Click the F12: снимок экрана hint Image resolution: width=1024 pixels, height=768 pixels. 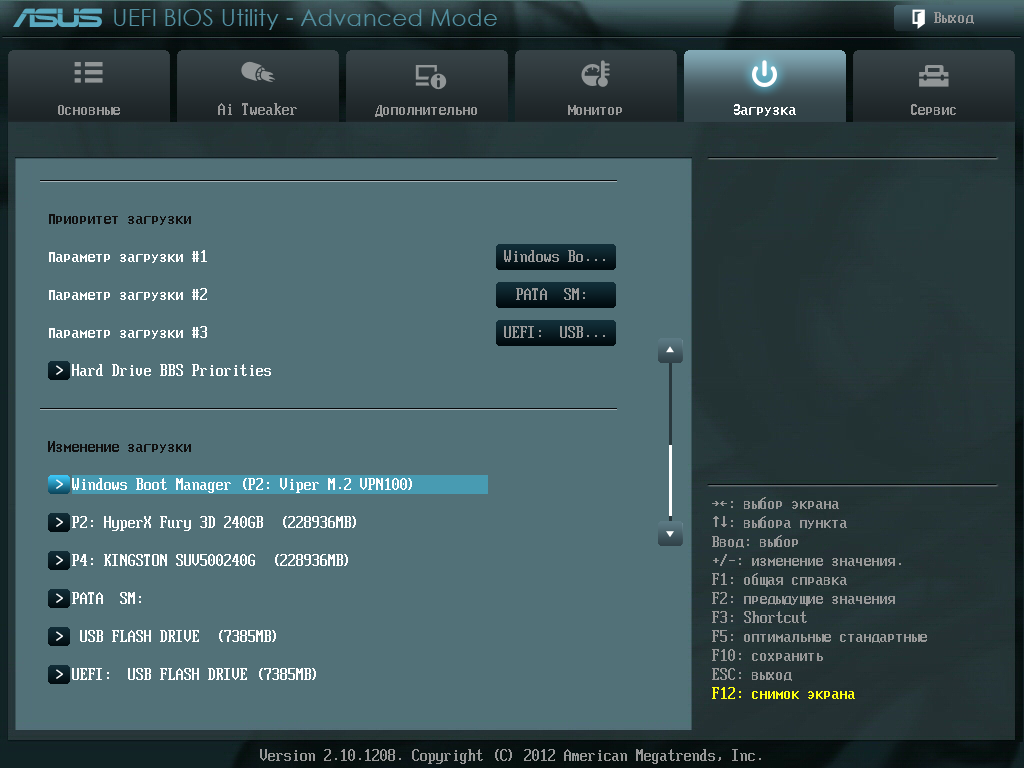pyautogui.click(x=783, y=694)
